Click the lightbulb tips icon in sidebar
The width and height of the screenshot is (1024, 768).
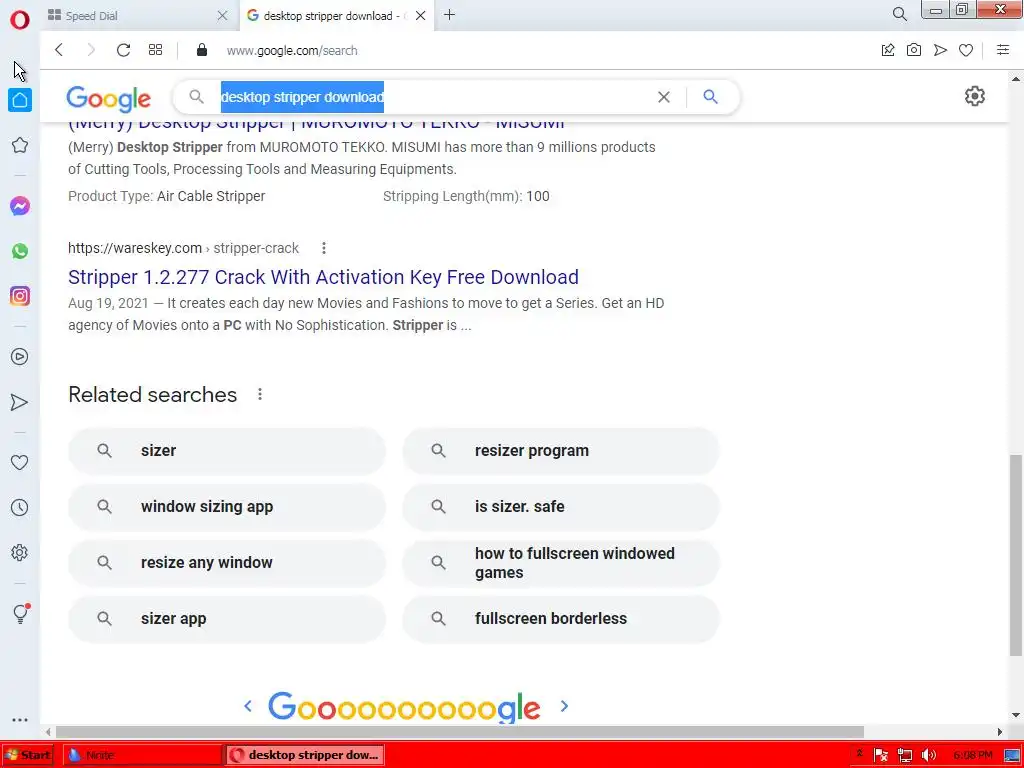click(20, 613)
